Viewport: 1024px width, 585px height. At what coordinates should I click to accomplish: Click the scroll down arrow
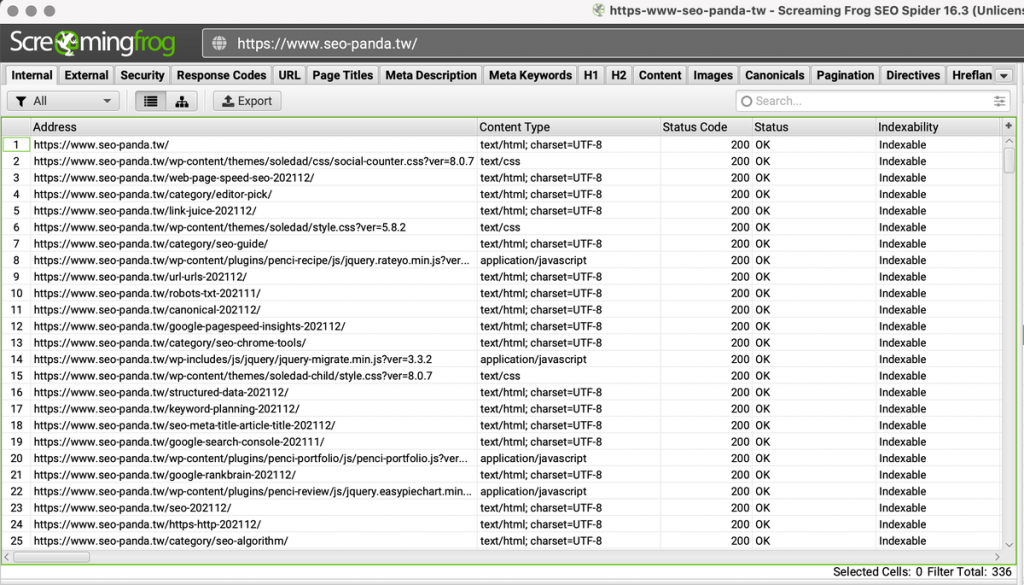click(x=1009, y=545)
